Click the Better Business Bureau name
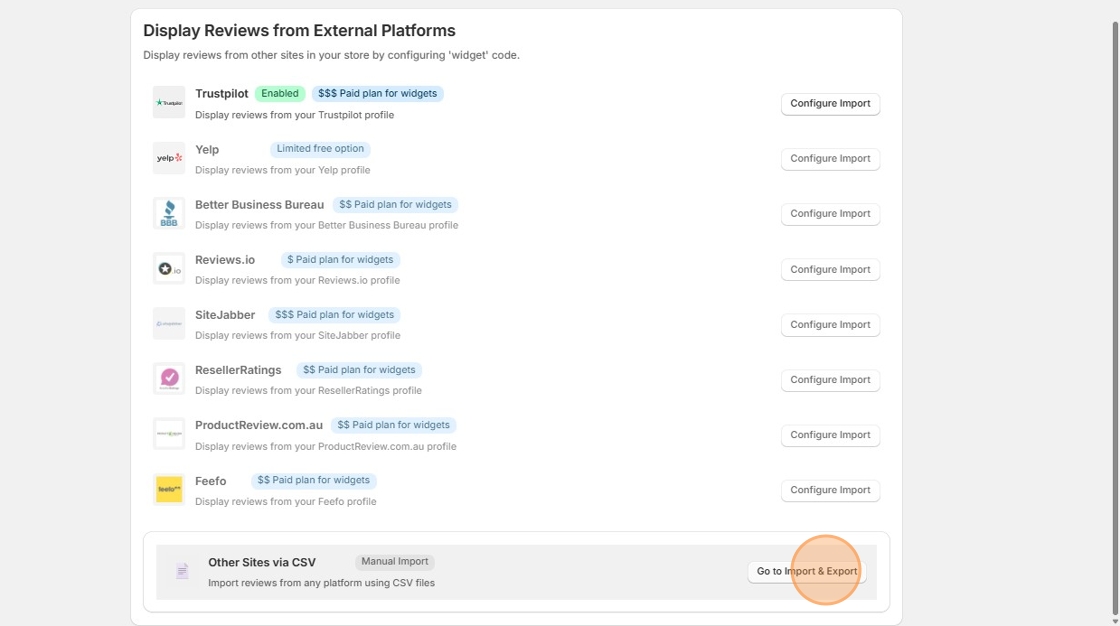Image resolution: width=1120 pixels, height=626 pixels. (259, 204)
